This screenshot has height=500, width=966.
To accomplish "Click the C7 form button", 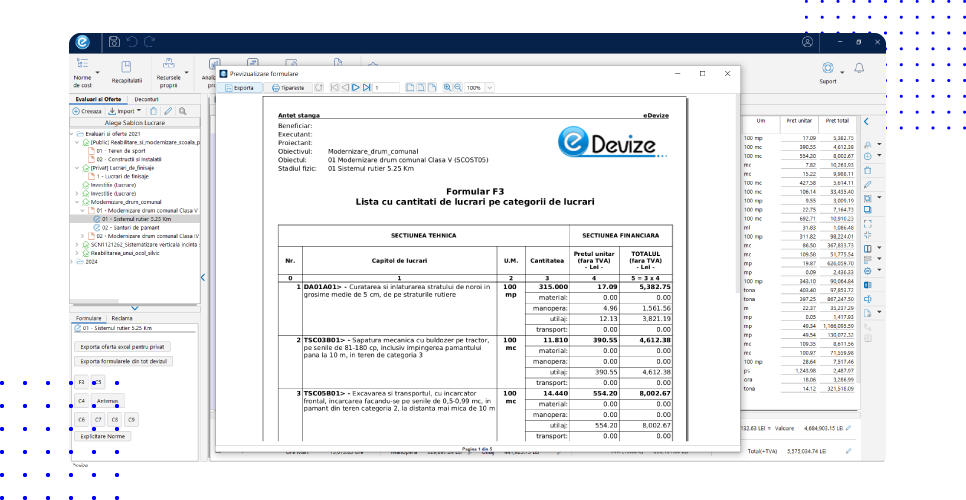I will coord(98,419).
